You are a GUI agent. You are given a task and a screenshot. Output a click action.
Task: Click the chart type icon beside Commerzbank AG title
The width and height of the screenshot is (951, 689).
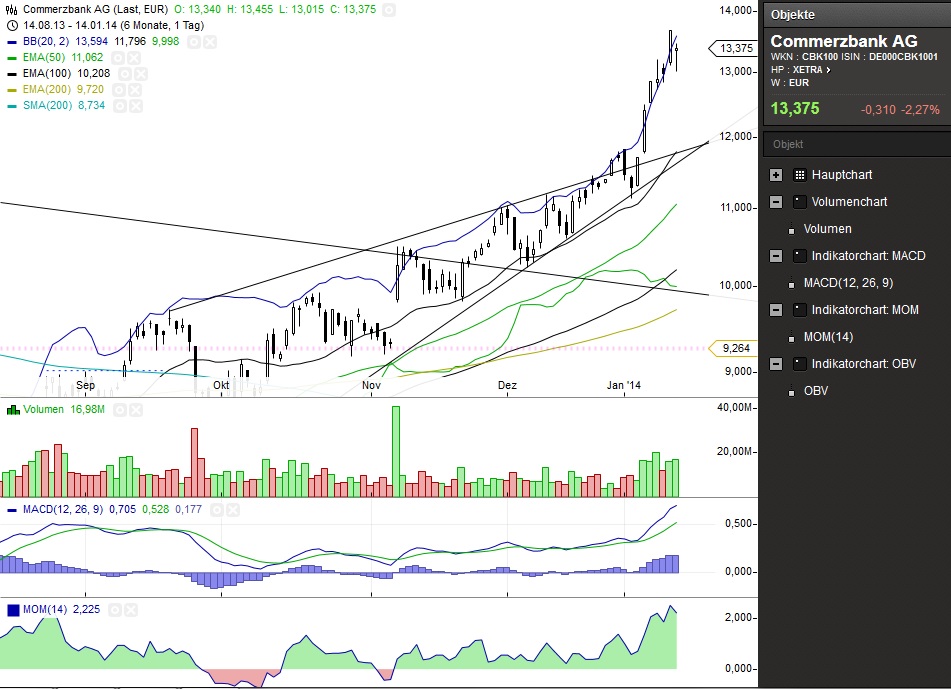coord(11,10)
